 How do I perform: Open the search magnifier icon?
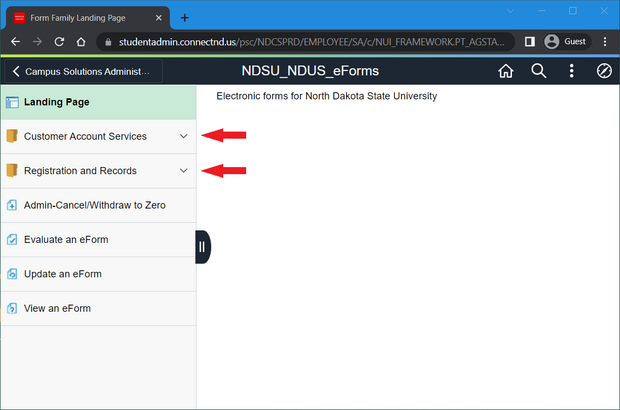pyautogui.click(x=538, y=71)
